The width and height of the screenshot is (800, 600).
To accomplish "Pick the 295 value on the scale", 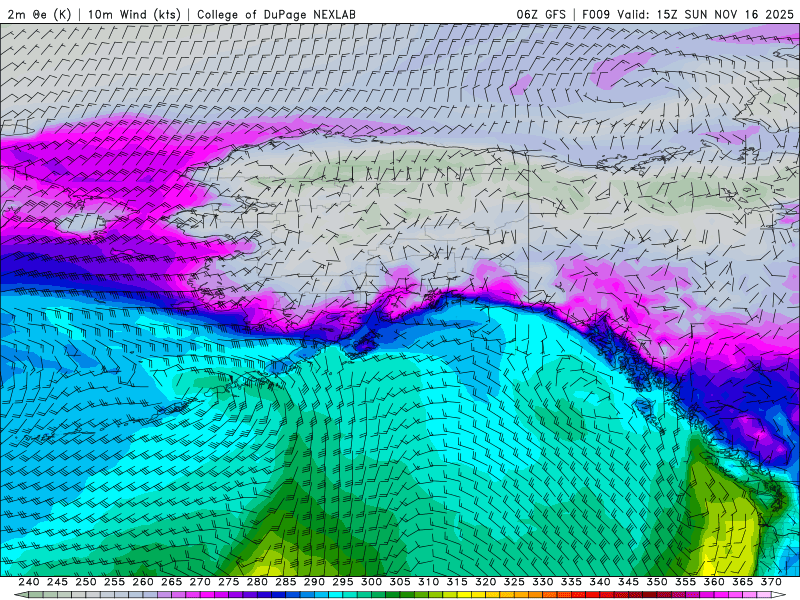I will coord(343,582).
